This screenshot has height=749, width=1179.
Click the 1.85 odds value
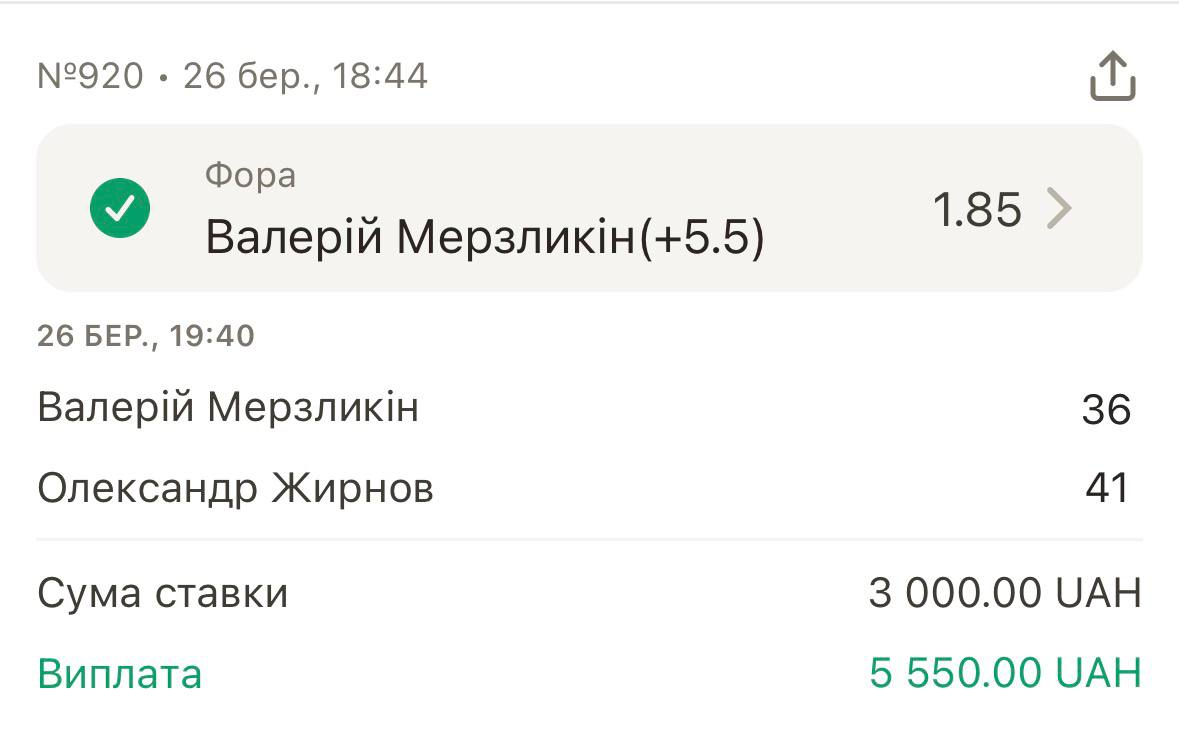click(977, 210)
